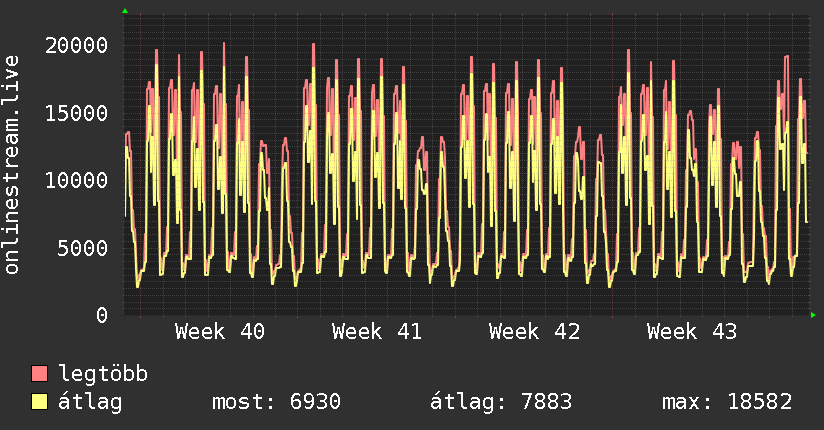Select the legtöbb legend label

[103, 374]
